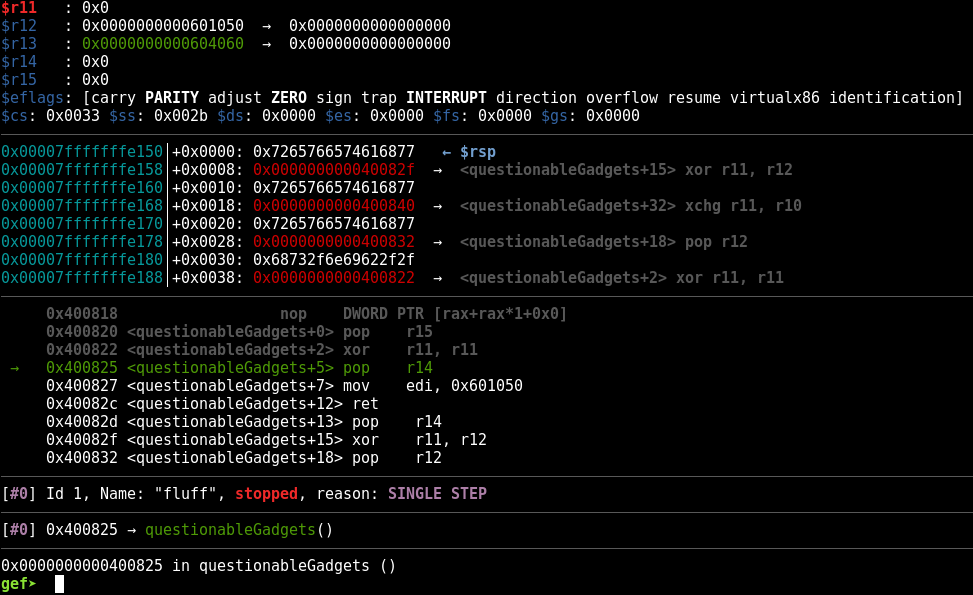Click stack address 0x00007fffffffe170
The width and height of the screenshot is (973, 595).
[x=82, y=223]
